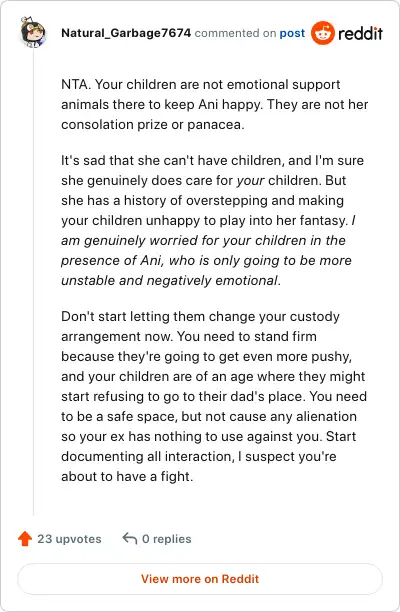The width and height of the screenshot is (400, 612).
Task: Click the phrase "consolation prize or panacea"
Action: point(153,125)
